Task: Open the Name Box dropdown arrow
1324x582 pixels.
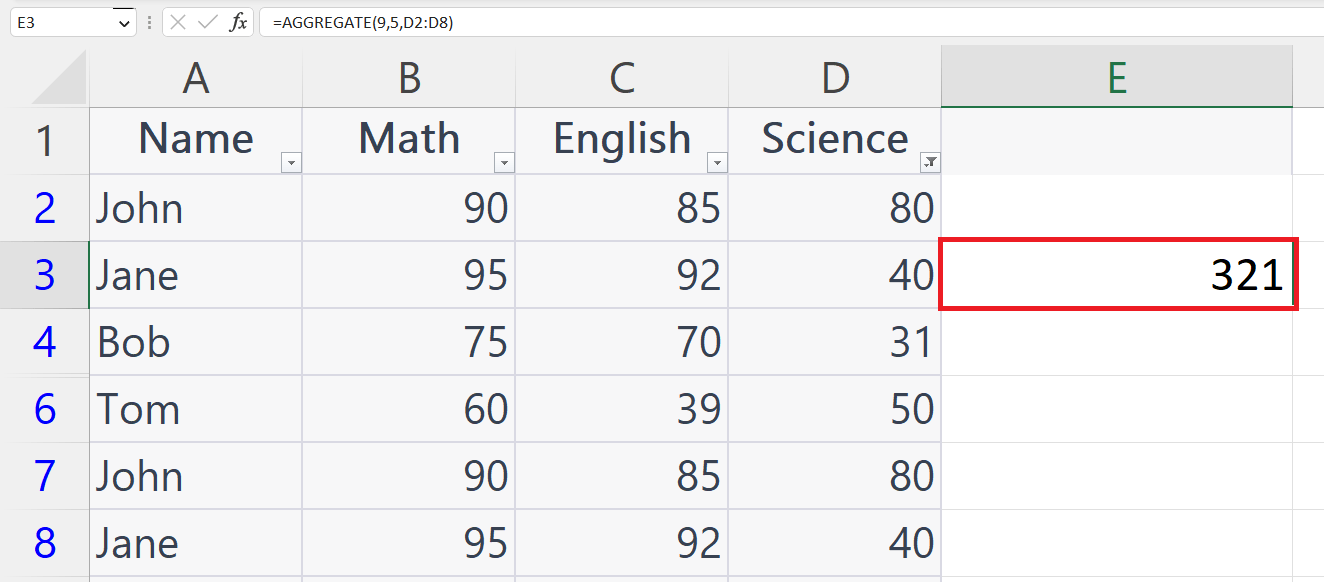Action: [x=125, y=20]
